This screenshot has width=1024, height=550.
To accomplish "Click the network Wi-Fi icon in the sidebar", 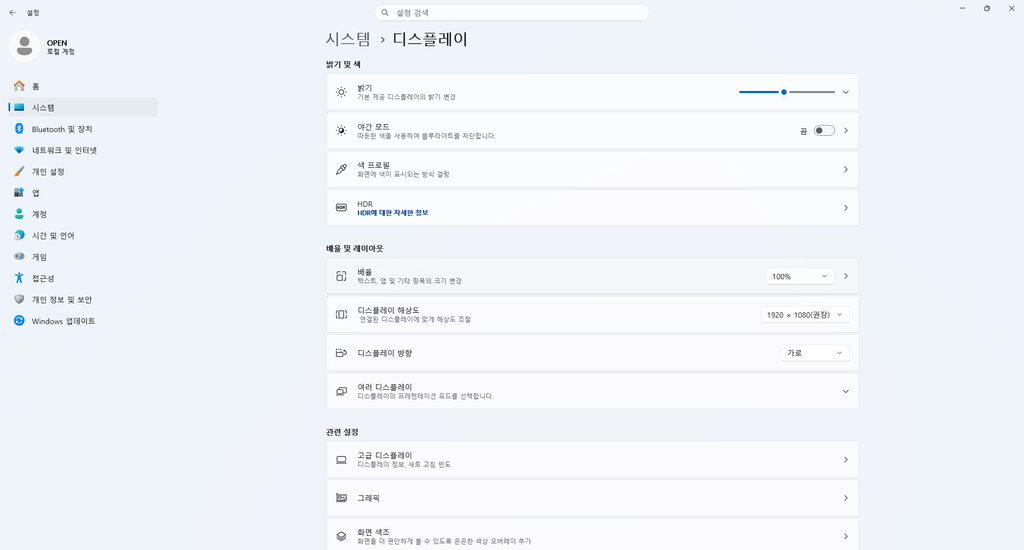I will (19, 150).
